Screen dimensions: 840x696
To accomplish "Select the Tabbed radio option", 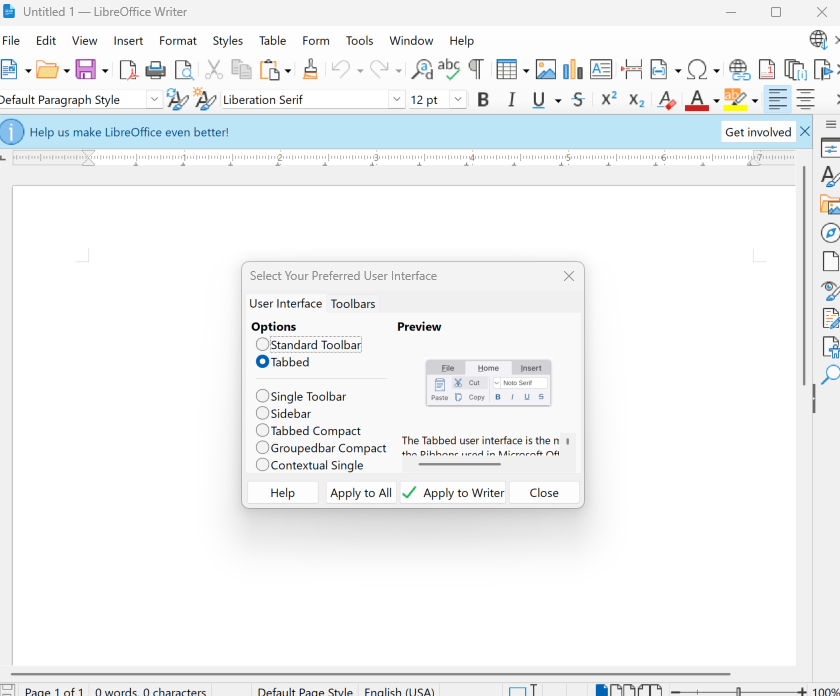I will (x=262, y=362).
